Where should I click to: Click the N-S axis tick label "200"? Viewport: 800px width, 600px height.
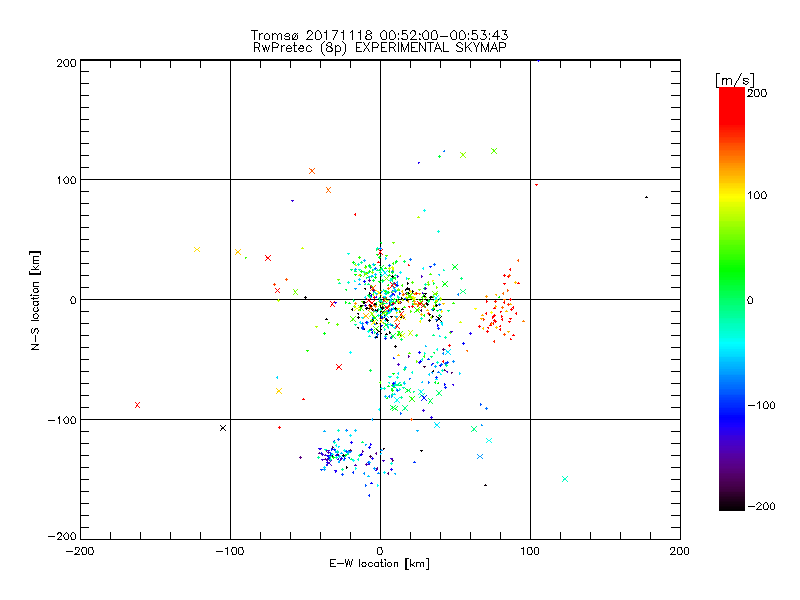66,63
